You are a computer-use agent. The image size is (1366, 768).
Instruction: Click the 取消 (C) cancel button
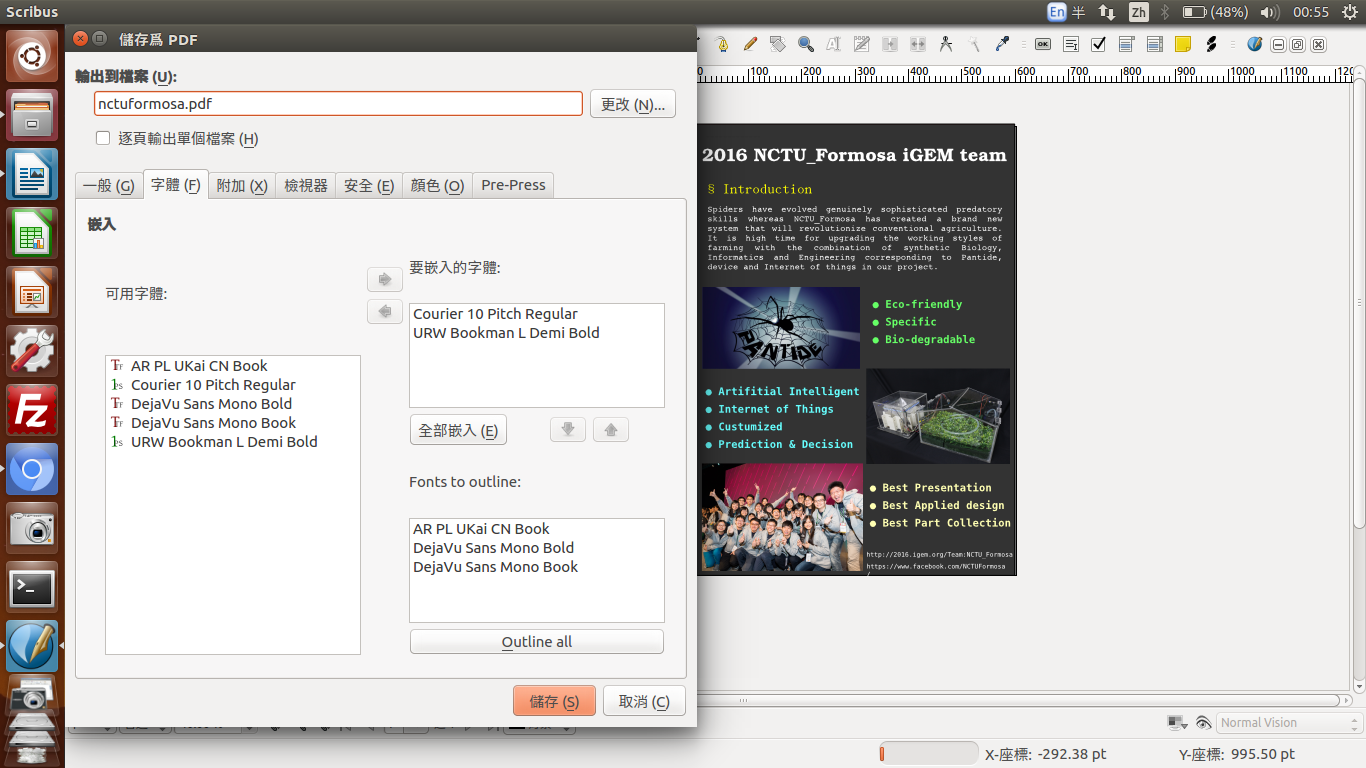644,701
